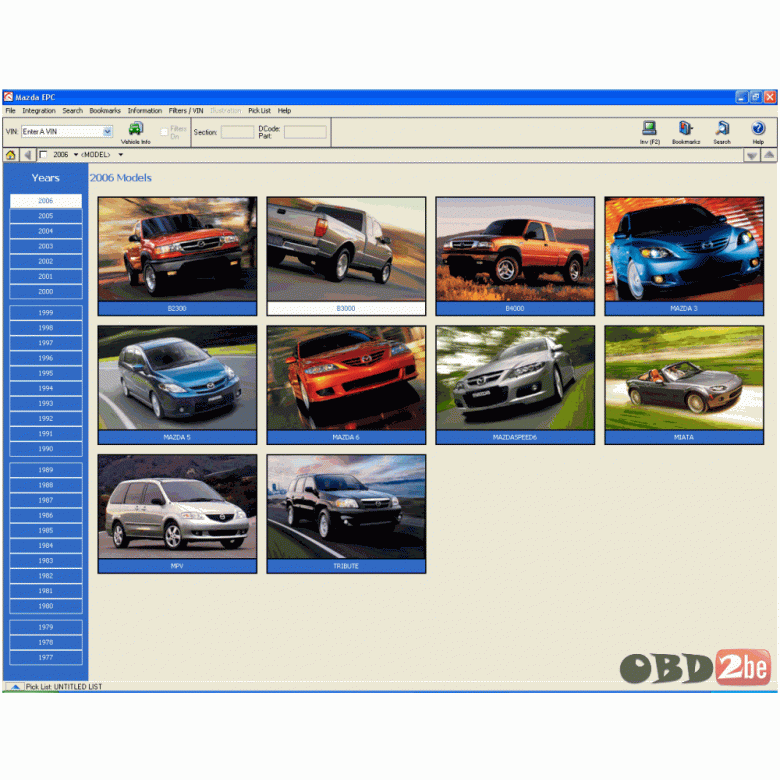
Task: Select year 1982 in the Years list
Action: click(x=46, y=576)
